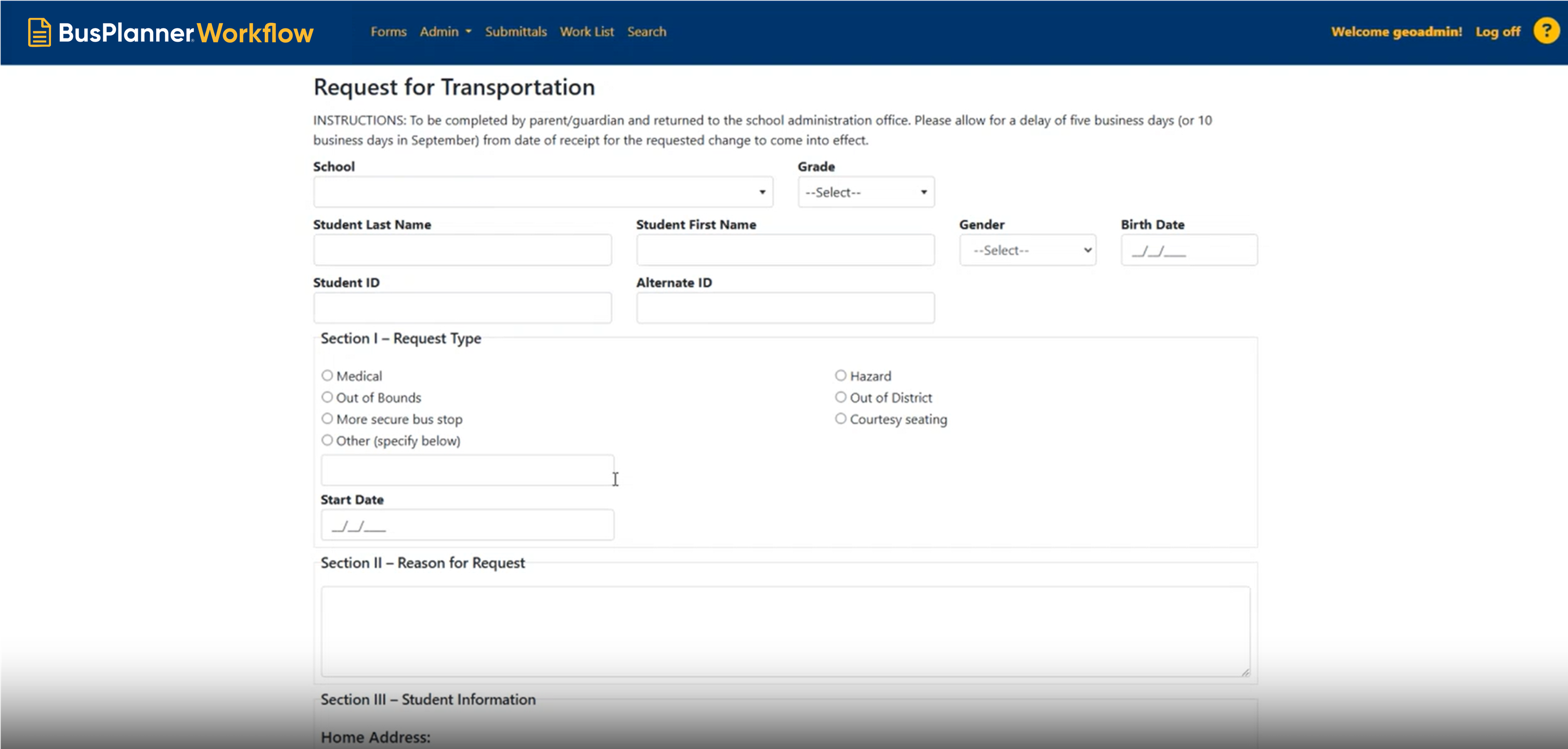Open the School dropdown list

(x=542, y=192)
